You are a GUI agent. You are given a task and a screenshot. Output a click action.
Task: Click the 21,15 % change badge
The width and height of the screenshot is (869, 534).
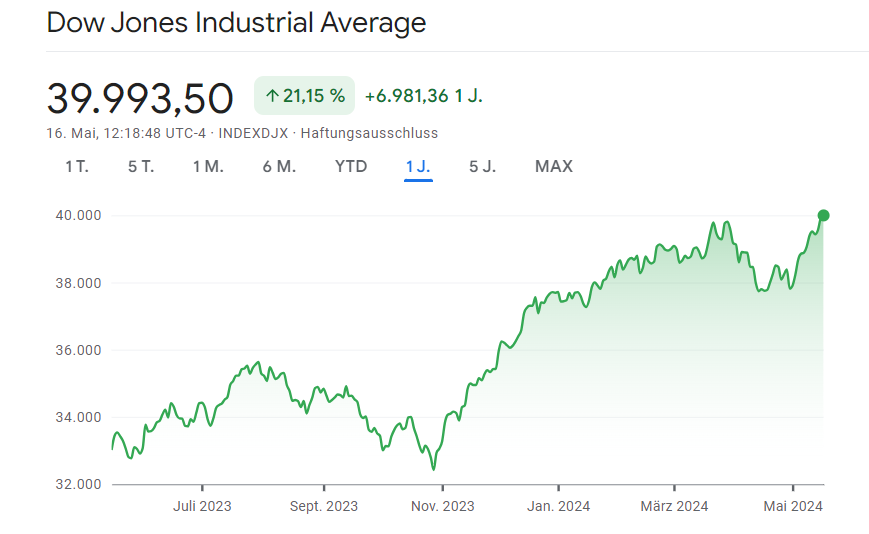pyautogui.click(x=304, y=96)
